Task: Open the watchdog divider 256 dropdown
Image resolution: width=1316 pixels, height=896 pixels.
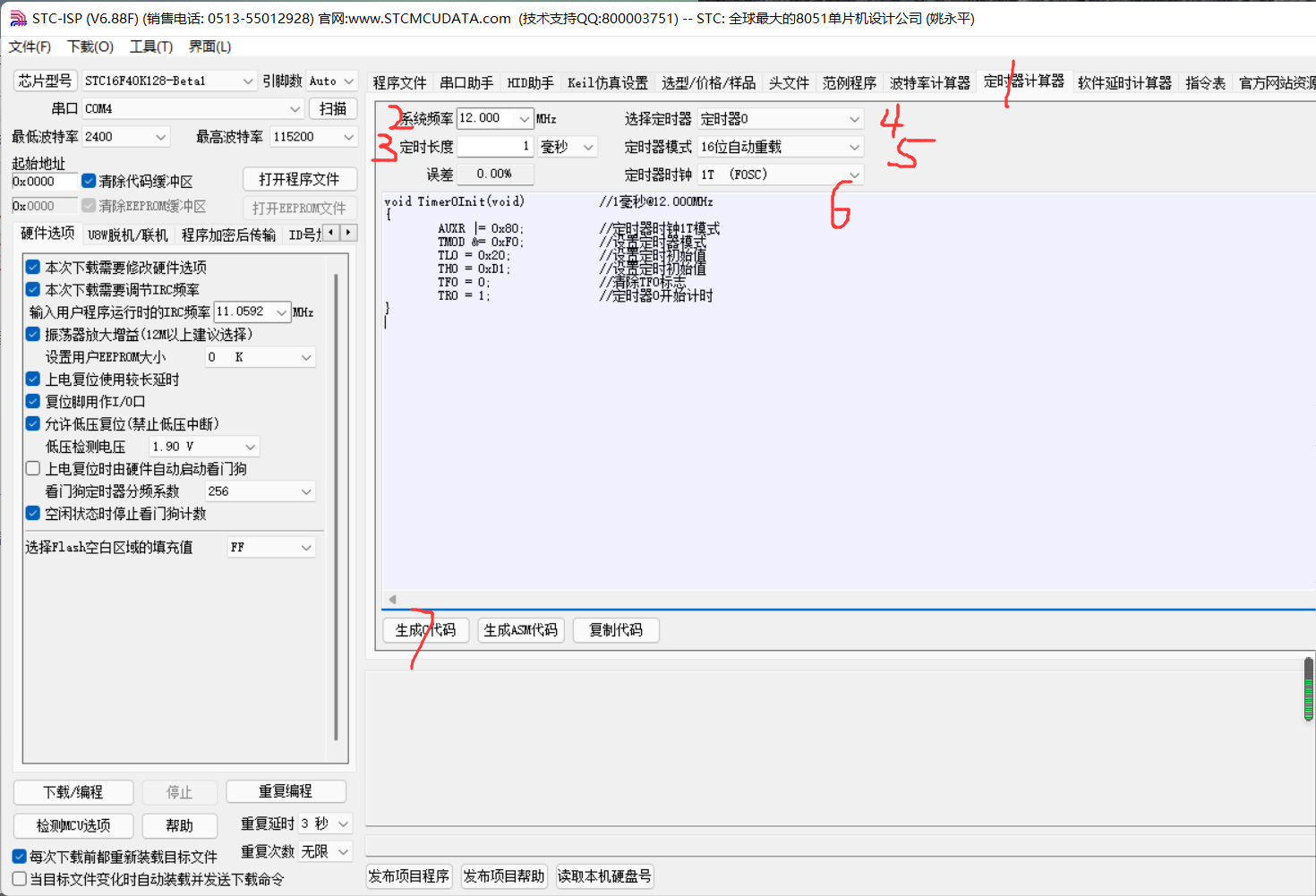Action: (x=260, y=491)
